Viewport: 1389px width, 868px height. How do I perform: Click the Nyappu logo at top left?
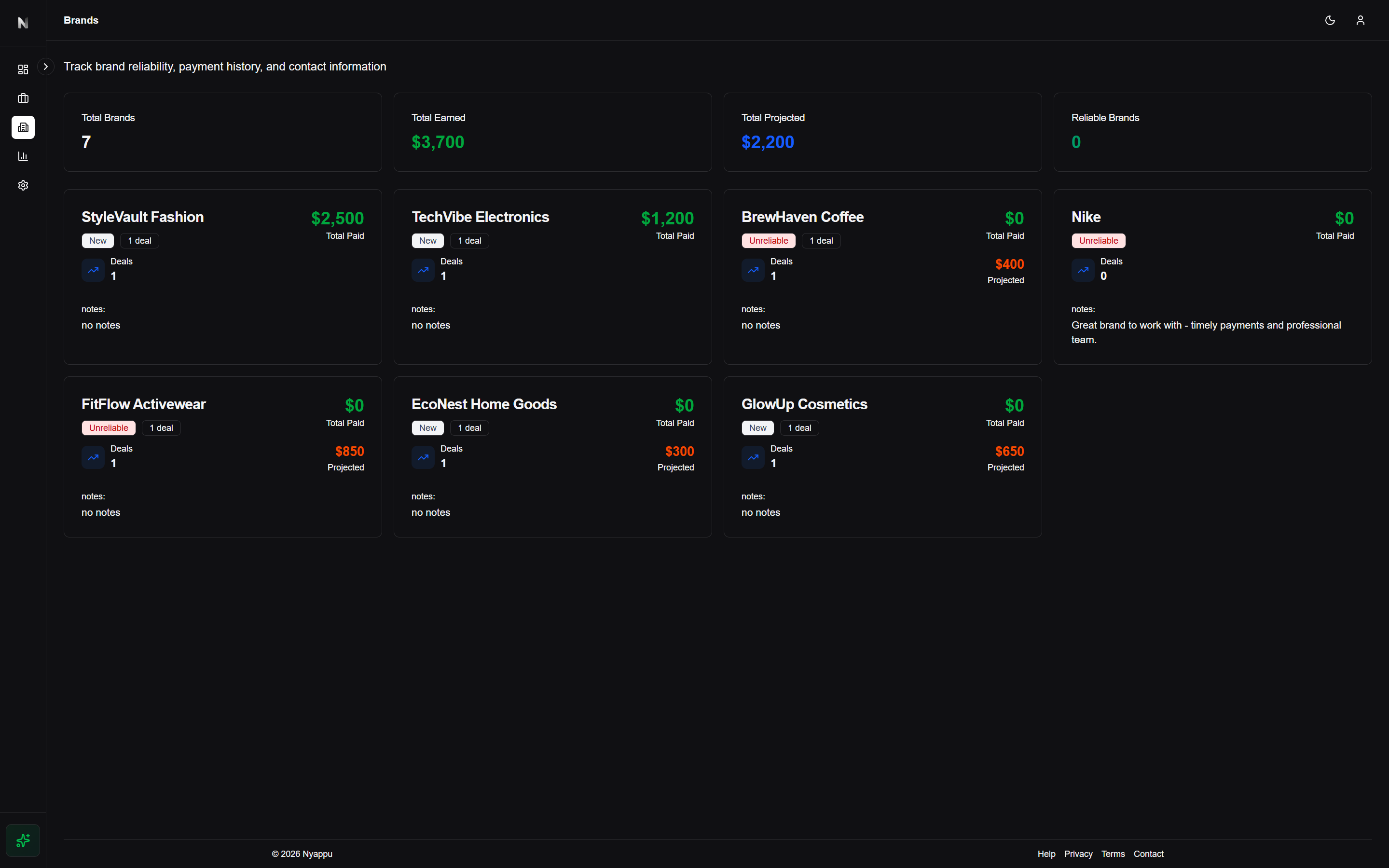[23, 23]
